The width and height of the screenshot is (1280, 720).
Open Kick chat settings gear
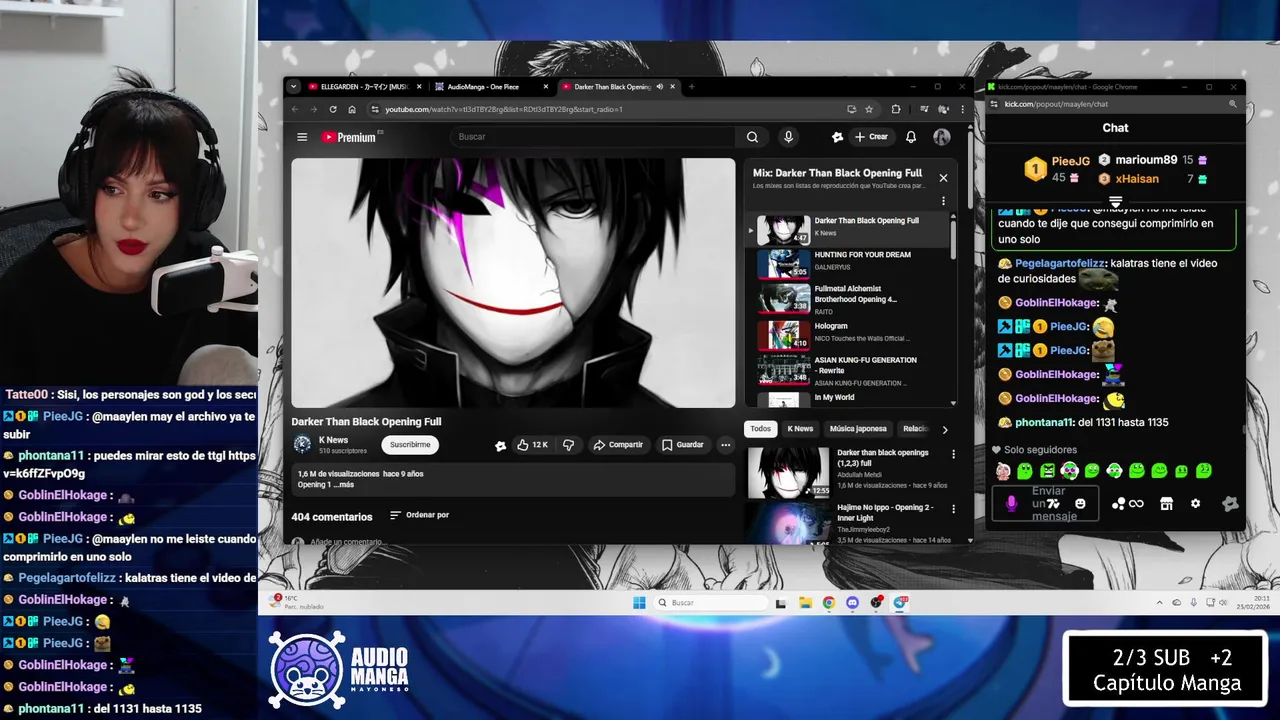(1195, 504)
